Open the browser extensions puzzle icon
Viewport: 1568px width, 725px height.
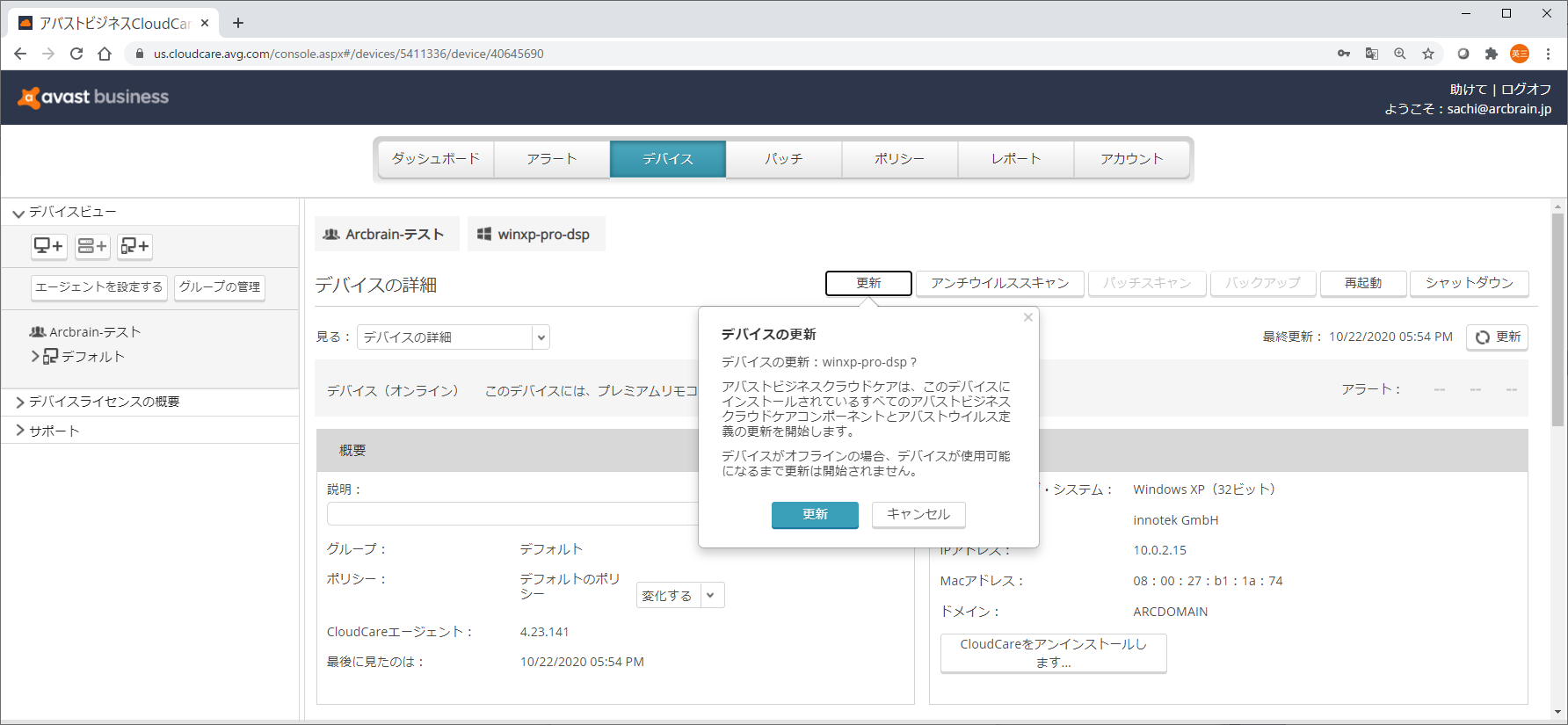pyautogui.click(x=1492, y=54)
